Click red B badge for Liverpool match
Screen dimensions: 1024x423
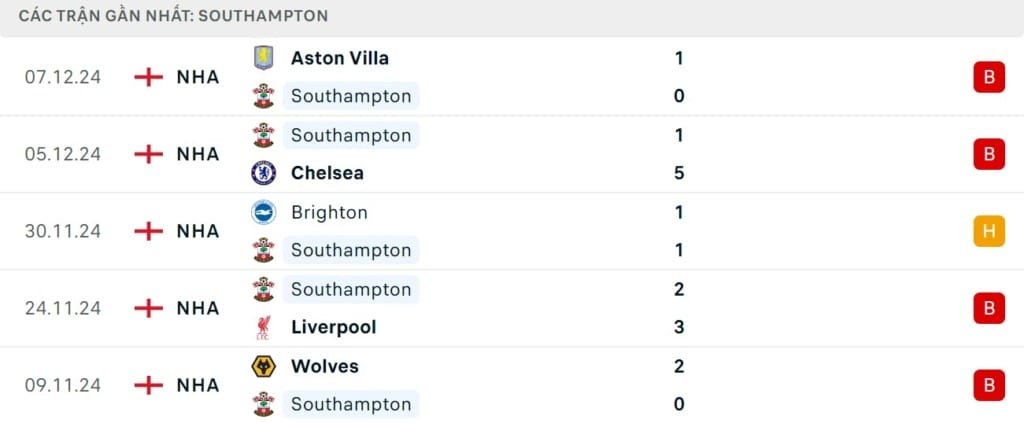[988, 308]
